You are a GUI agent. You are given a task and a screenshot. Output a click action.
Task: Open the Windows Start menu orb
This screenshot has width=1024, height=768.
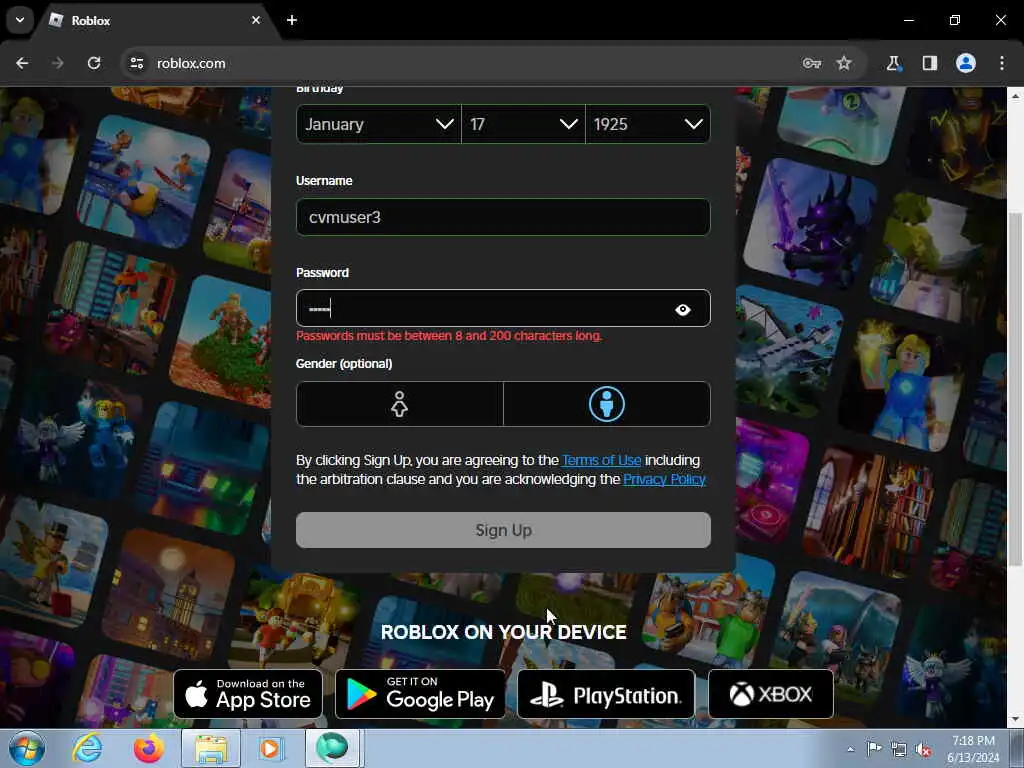[x=27, y=748]
